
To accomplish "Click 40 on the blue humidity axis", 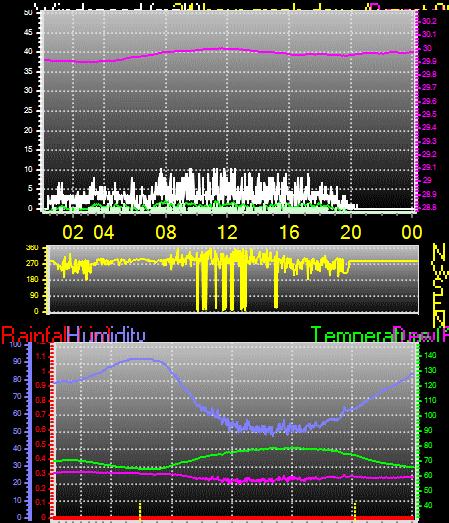I will (17, 448).
